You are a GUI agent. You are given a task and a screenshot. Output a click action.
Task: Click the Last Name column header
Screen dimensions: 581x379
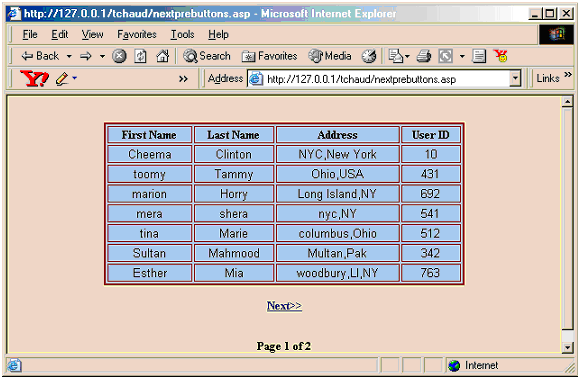pos(233,135)
